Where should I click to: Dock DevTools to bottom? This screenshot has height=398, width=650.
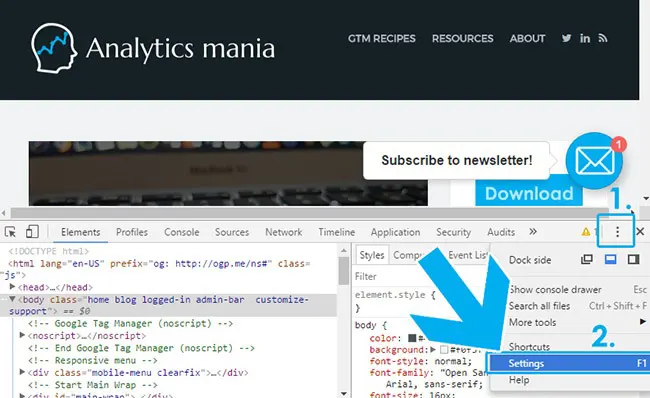610,260
